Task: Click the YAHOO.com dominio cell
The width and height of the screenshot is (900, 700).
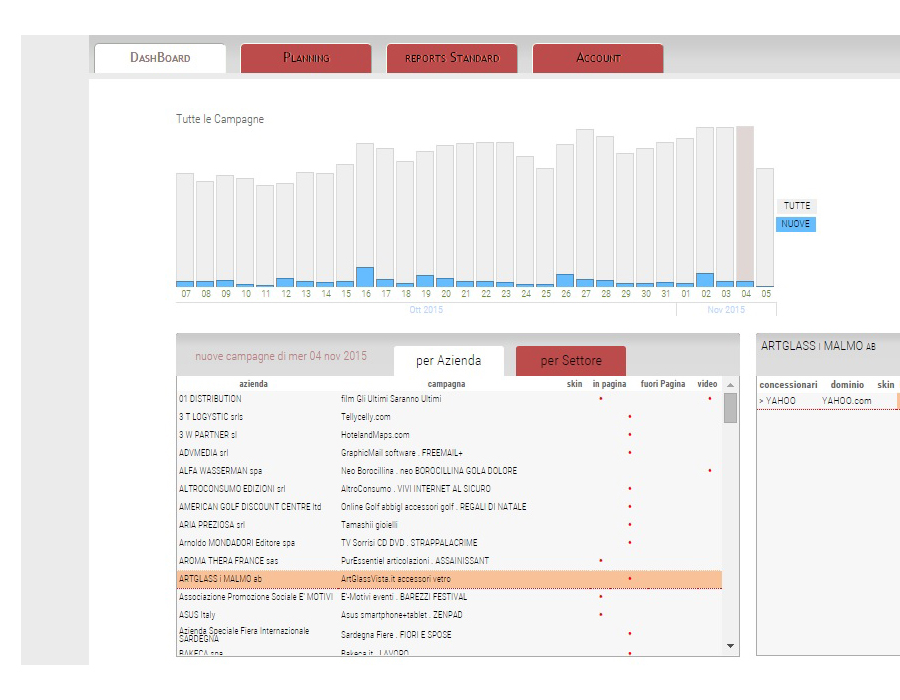Action: 846,401
